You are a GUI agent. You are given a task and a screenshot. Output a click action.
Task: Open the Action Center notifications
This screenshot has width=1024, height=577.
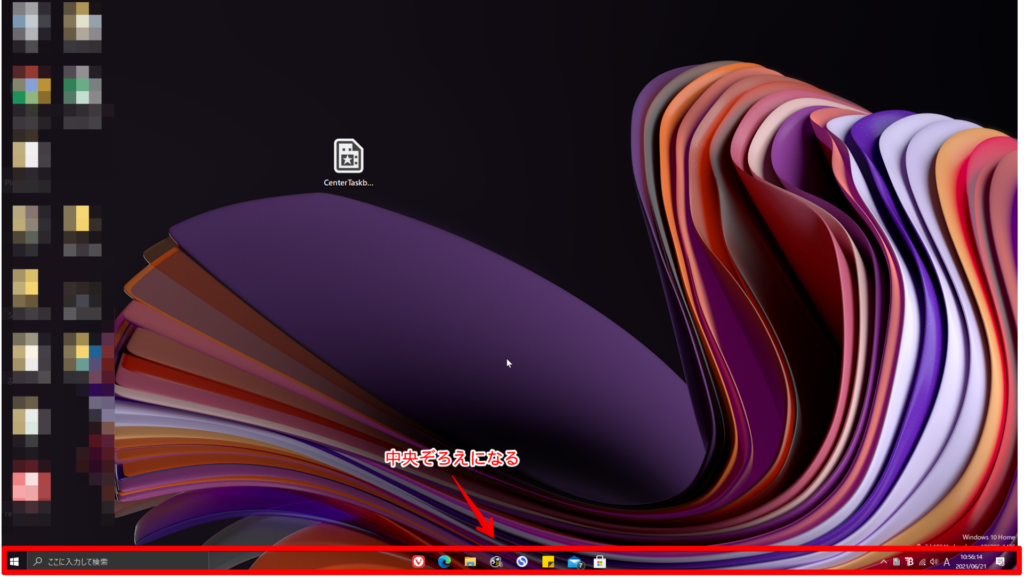click(x=1000, y=561)
